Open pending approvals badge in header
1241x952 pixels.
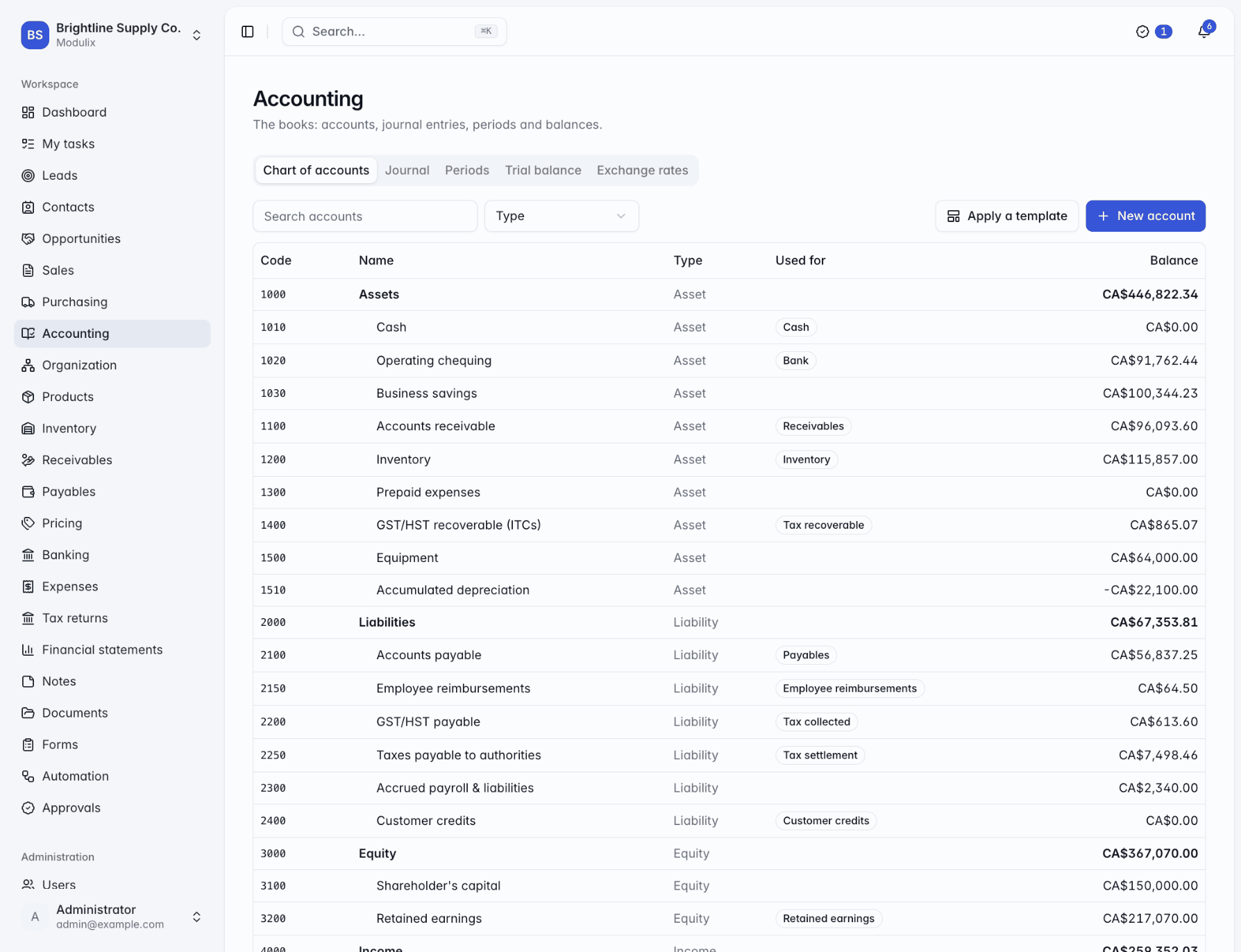tap(1154, 31)
